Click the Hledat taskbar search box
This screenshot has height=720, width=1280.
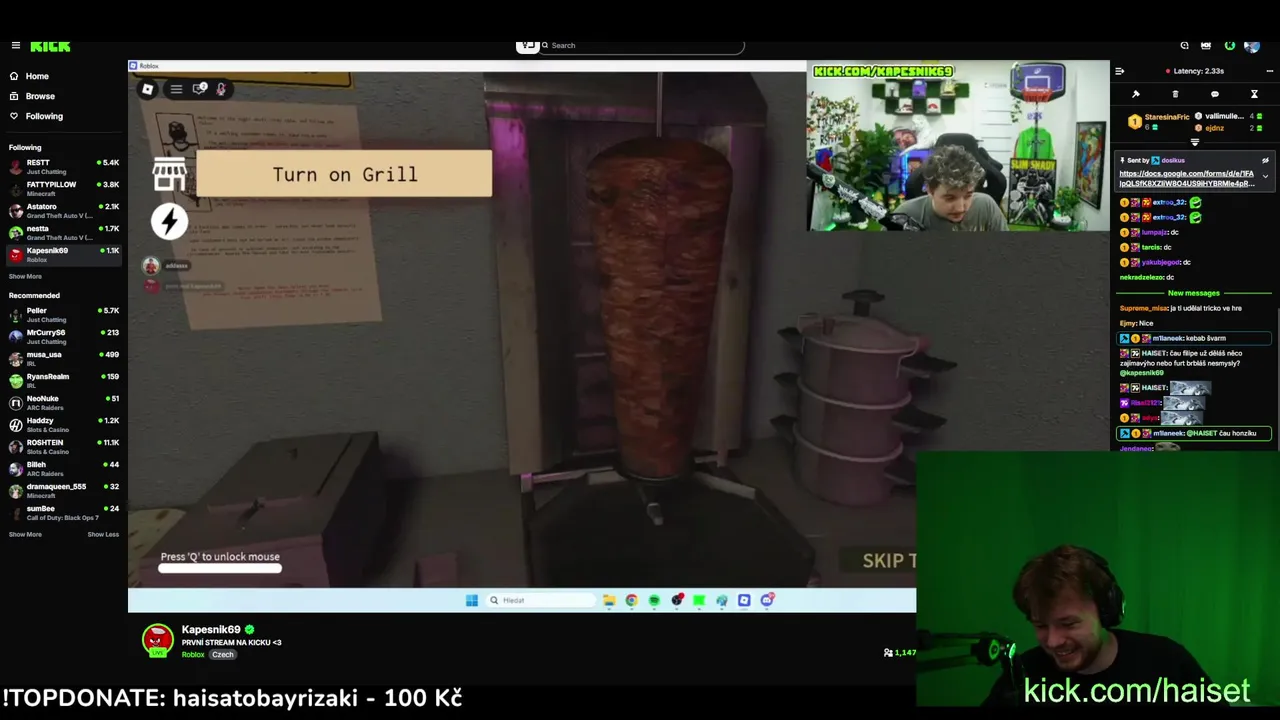[540, 600]
